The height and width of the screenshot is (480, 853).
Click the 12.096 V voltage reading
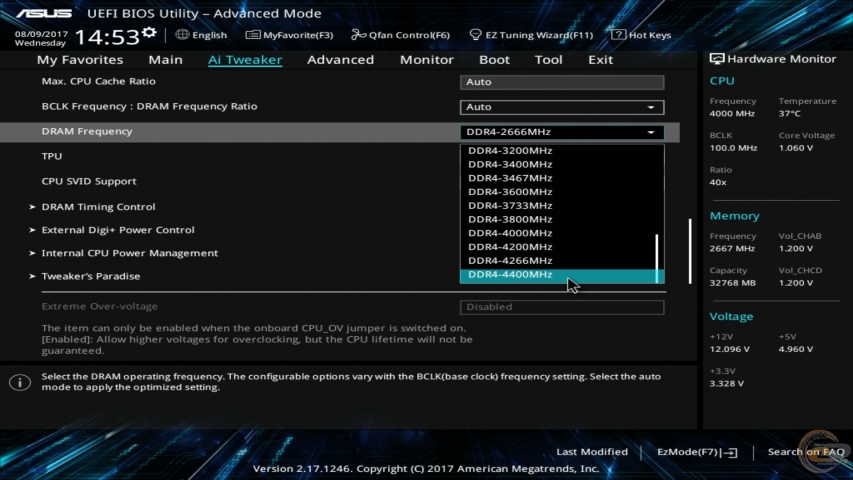[730, 349]
